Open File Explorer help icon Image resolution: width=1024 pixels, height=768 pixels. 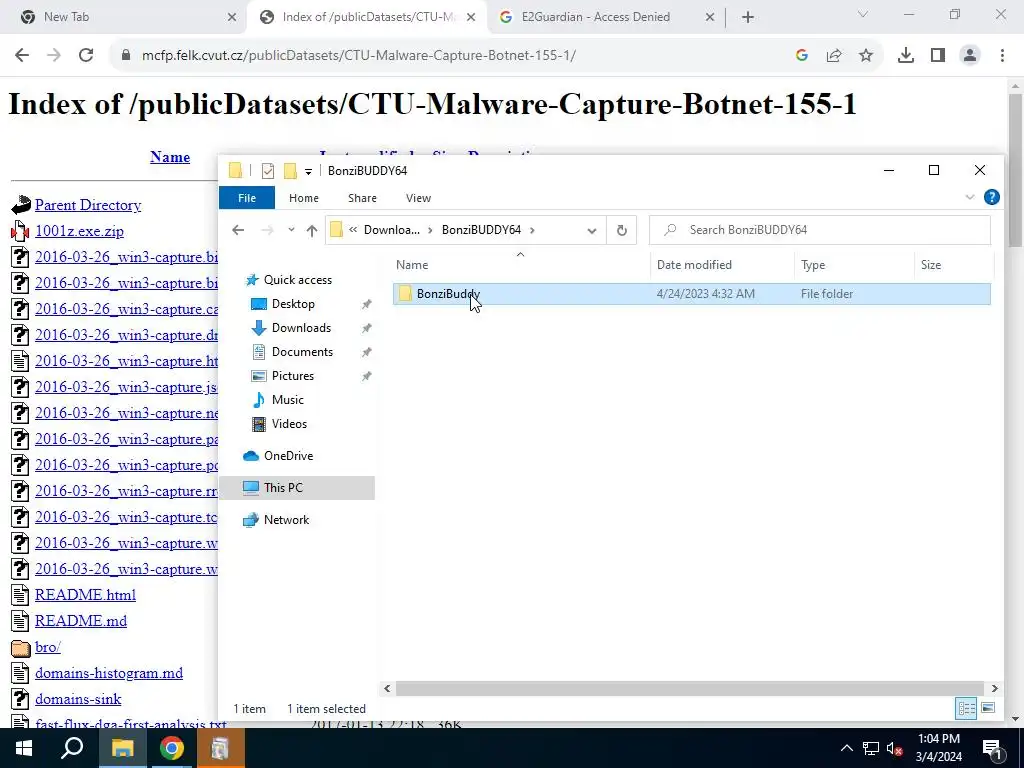click(991, 197)
